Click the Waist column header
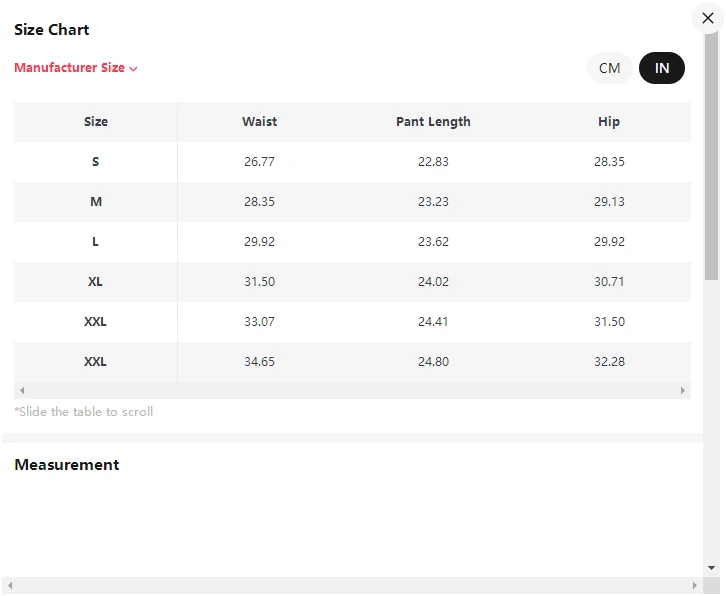This screenshot has height=596, width=726. tap(259, 122)
